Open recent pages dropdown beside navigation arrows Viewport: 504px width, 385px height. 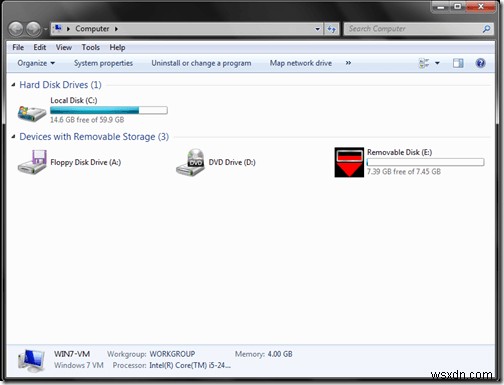click(45, 29)
